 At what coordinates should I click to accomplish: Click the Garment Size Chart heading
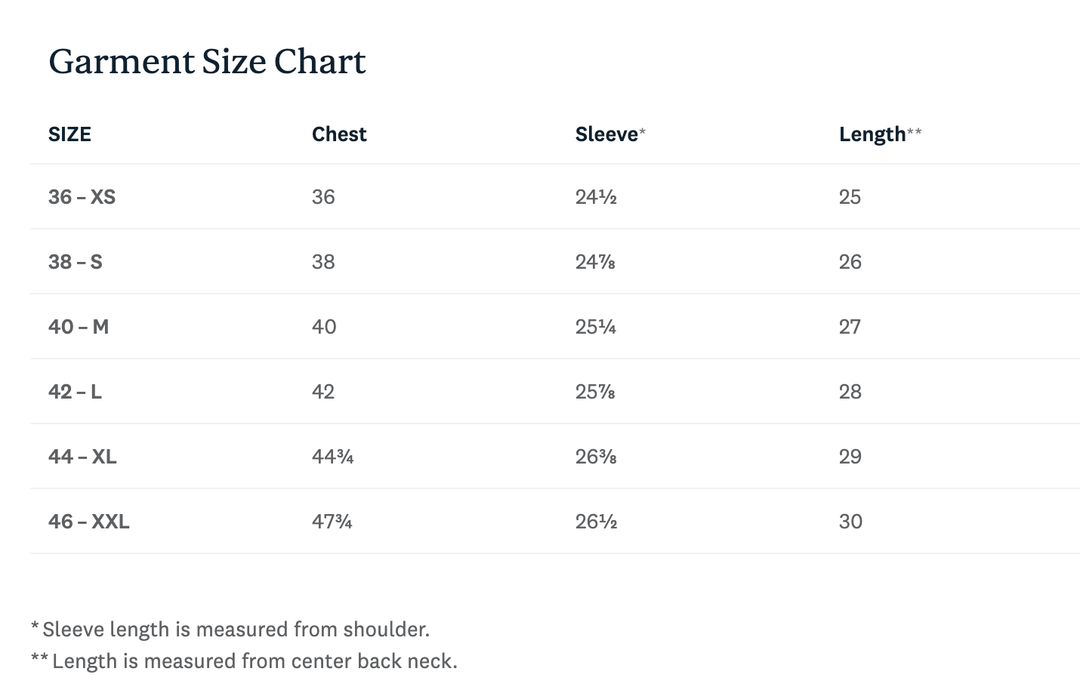207,62
